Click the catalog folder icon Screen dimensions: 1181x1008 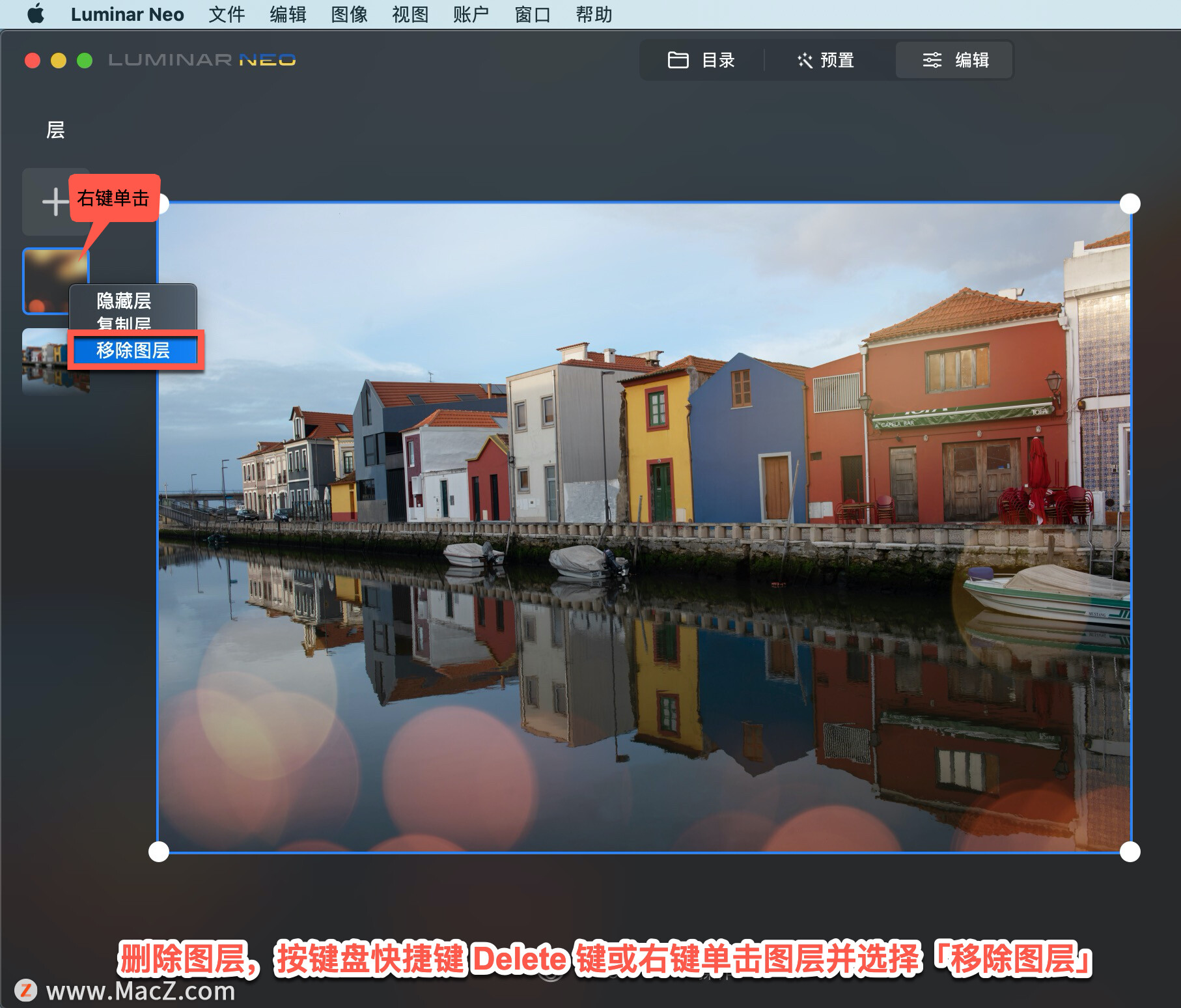(x=678, y=60)
